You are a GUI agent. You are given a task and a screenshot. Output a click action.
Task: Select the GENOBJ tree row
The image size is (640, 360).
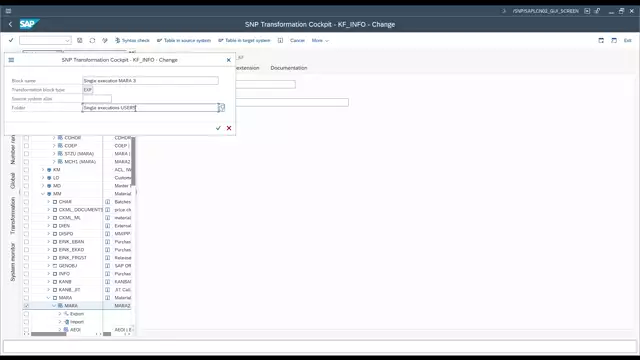click(x=68, y=266)
